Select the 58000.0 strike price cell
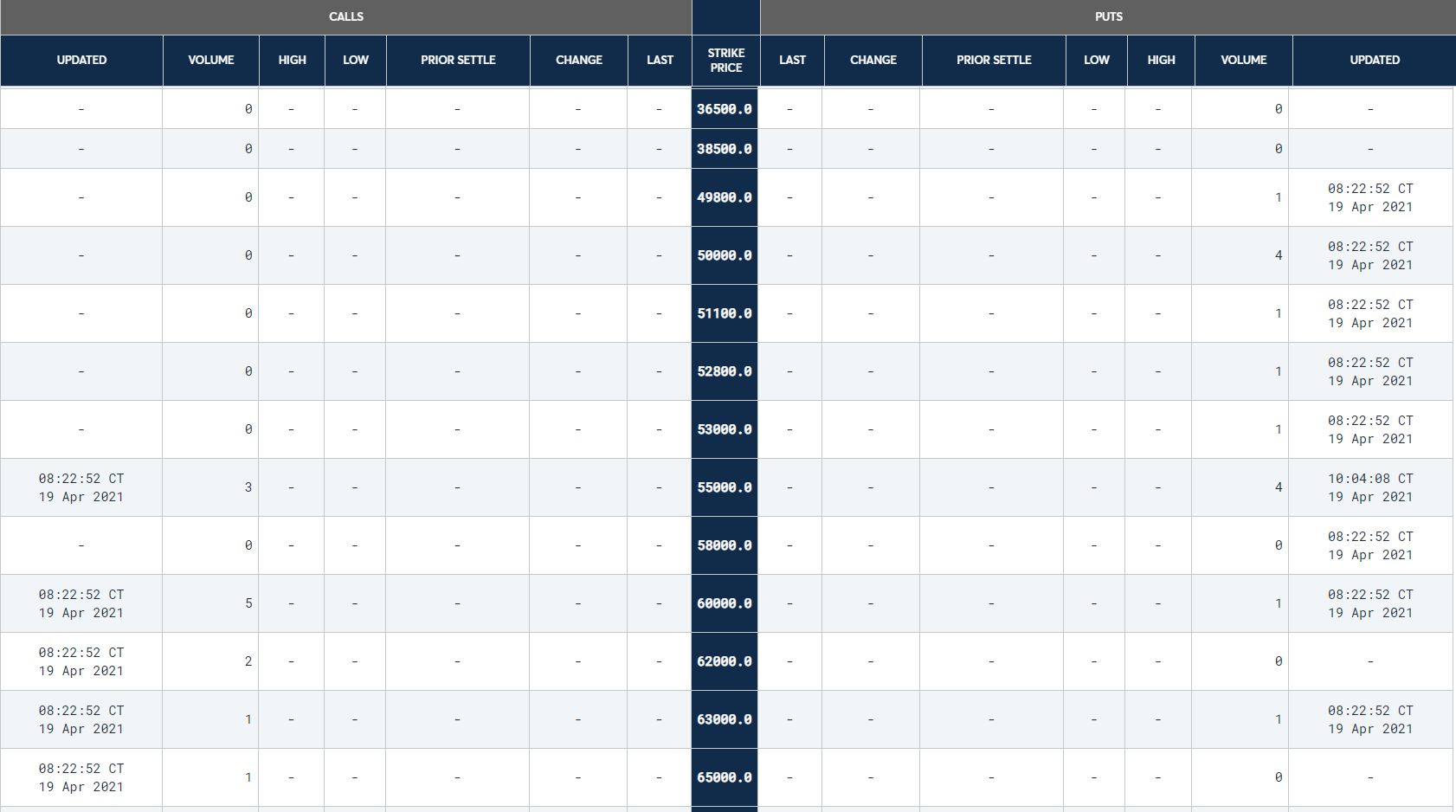The height and width of the screenshot is (812, 1456). tap(725, 545)
